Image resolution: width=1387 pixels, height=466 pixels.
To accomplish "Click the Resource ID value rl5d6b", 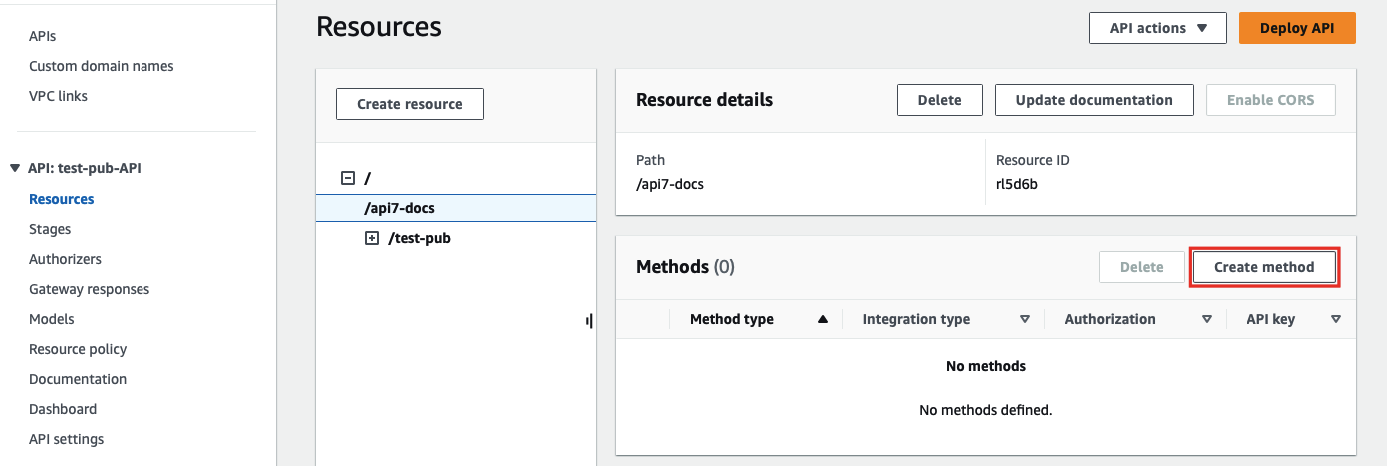I will point(1017,184).
